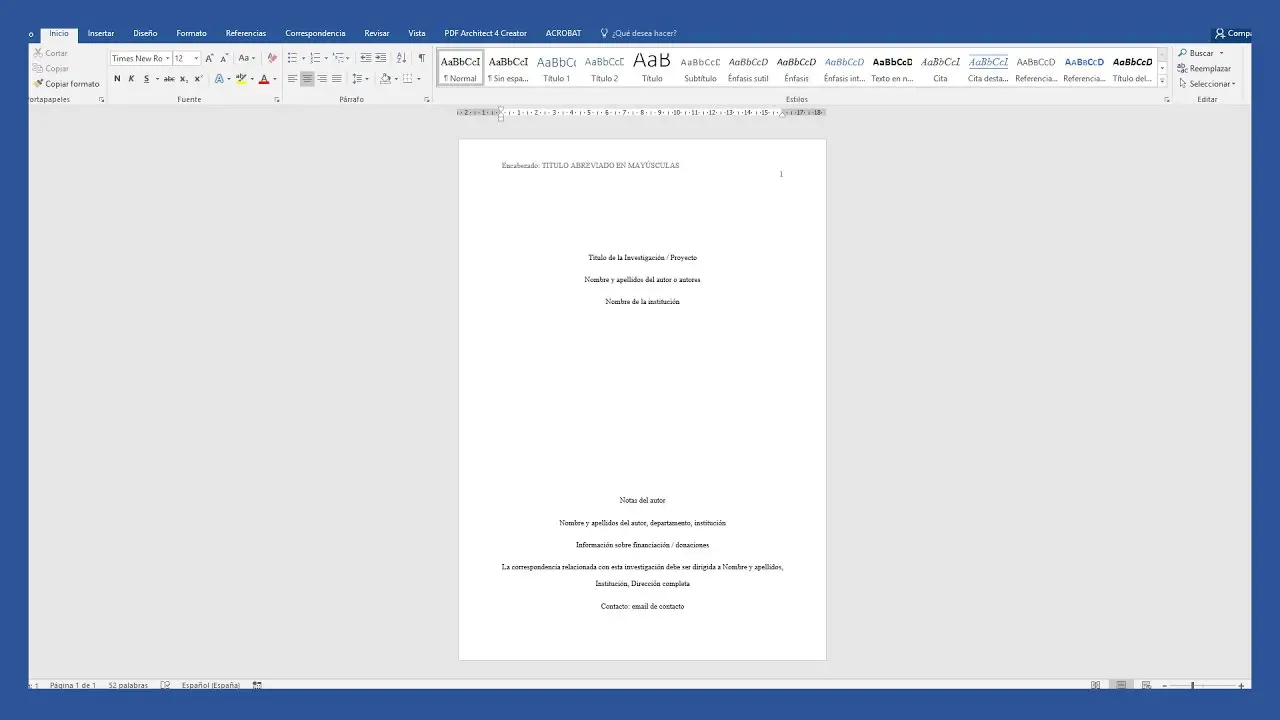The width and height of the screenshot is (1280, 720).
Task: Switch to web layout view icon
Action: 1146,685
